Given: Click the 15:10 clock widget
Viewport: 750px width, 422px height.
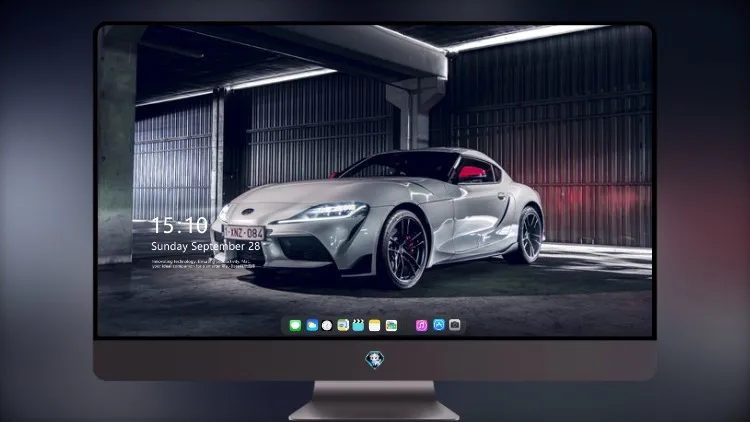Looking at the screenshot, I should (x=180, y=225).
